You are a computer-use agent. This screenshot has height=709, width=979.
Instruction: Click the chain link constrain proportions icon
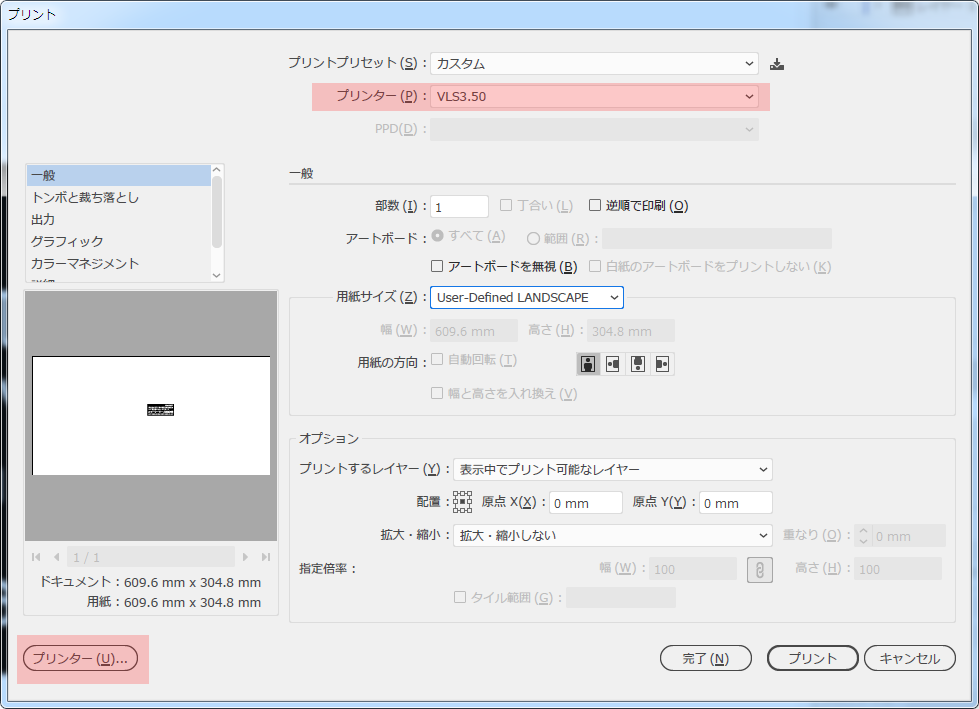click(x=760, y=569)
